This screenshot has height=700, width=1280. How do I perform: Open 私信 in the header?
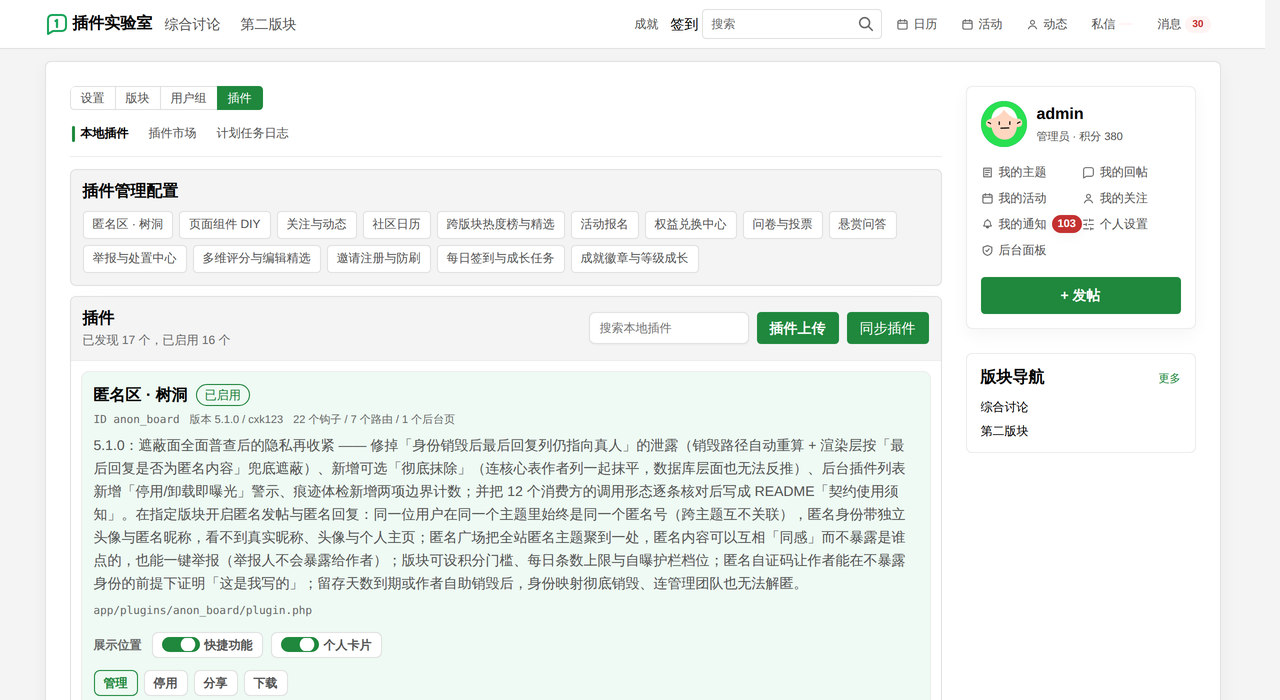(1103, 24)
